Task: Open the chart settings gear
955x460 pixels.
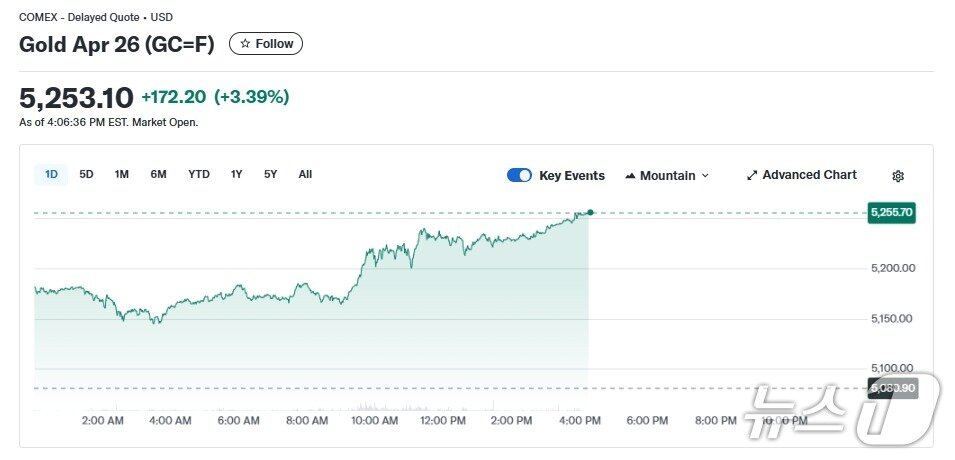Action: (898, 176)
